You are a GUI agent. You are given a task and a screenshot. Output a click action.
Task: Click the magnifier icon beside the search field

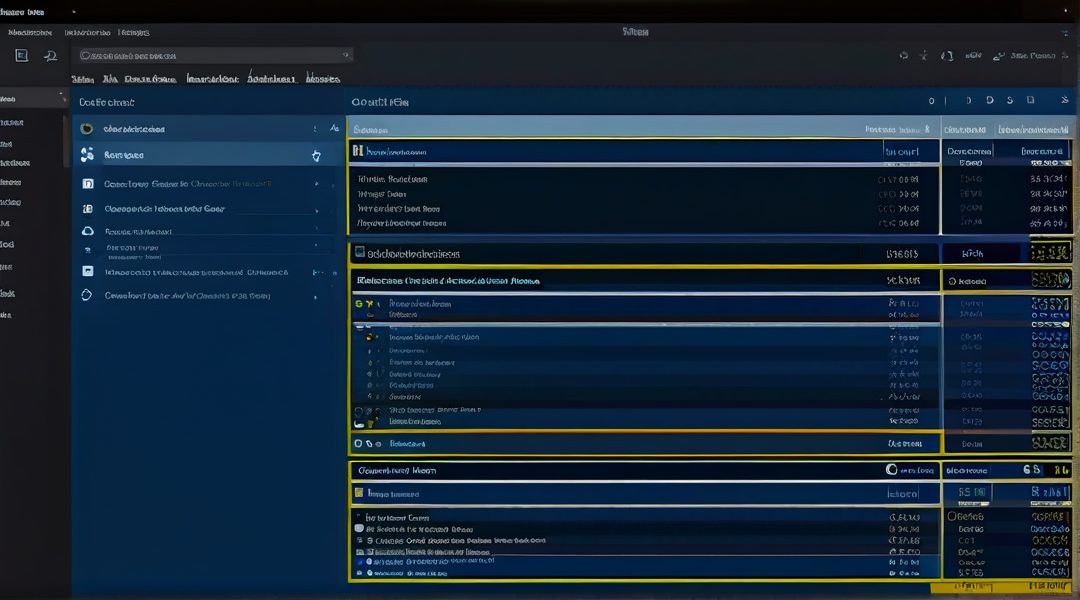point(50,56)
